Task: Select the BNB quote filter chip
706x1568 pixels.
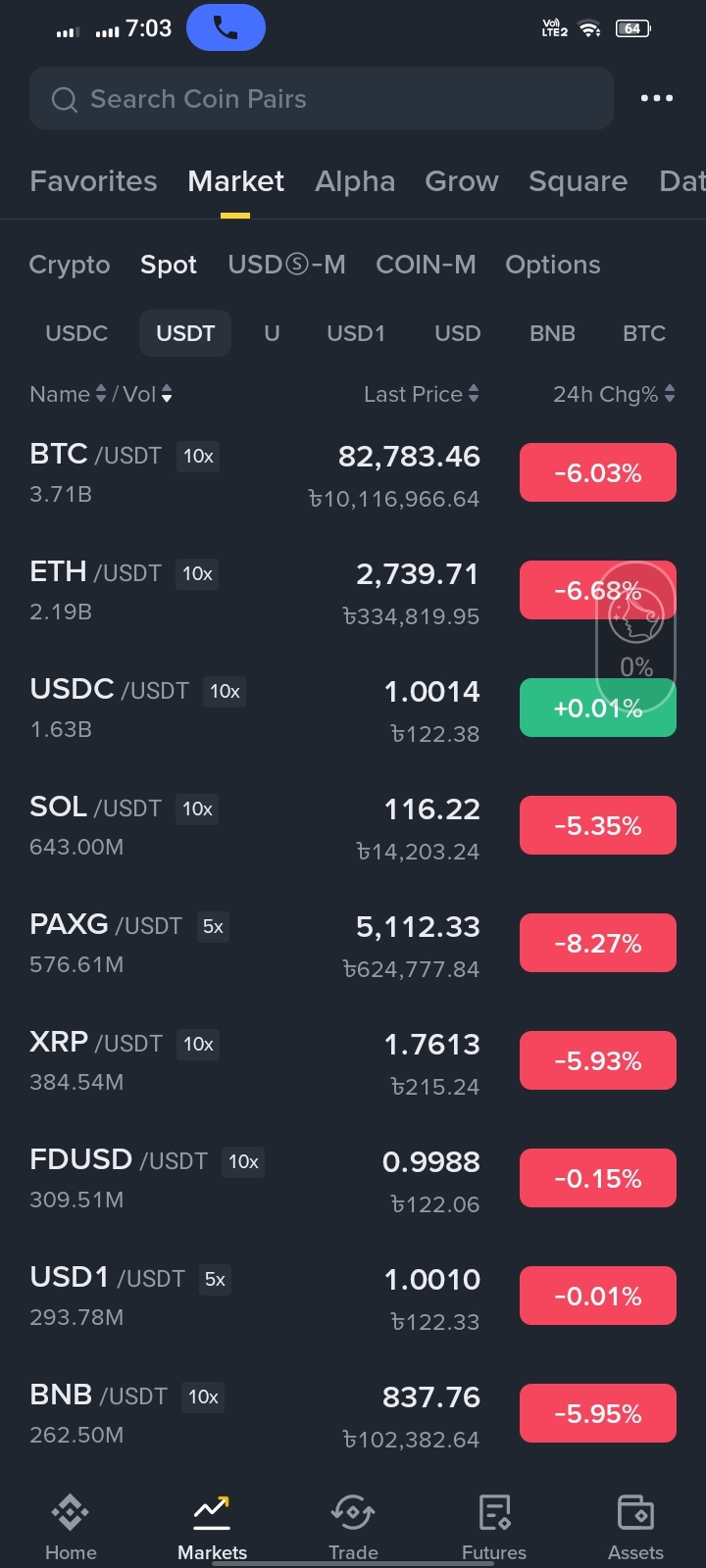Action: coord(552,333)
